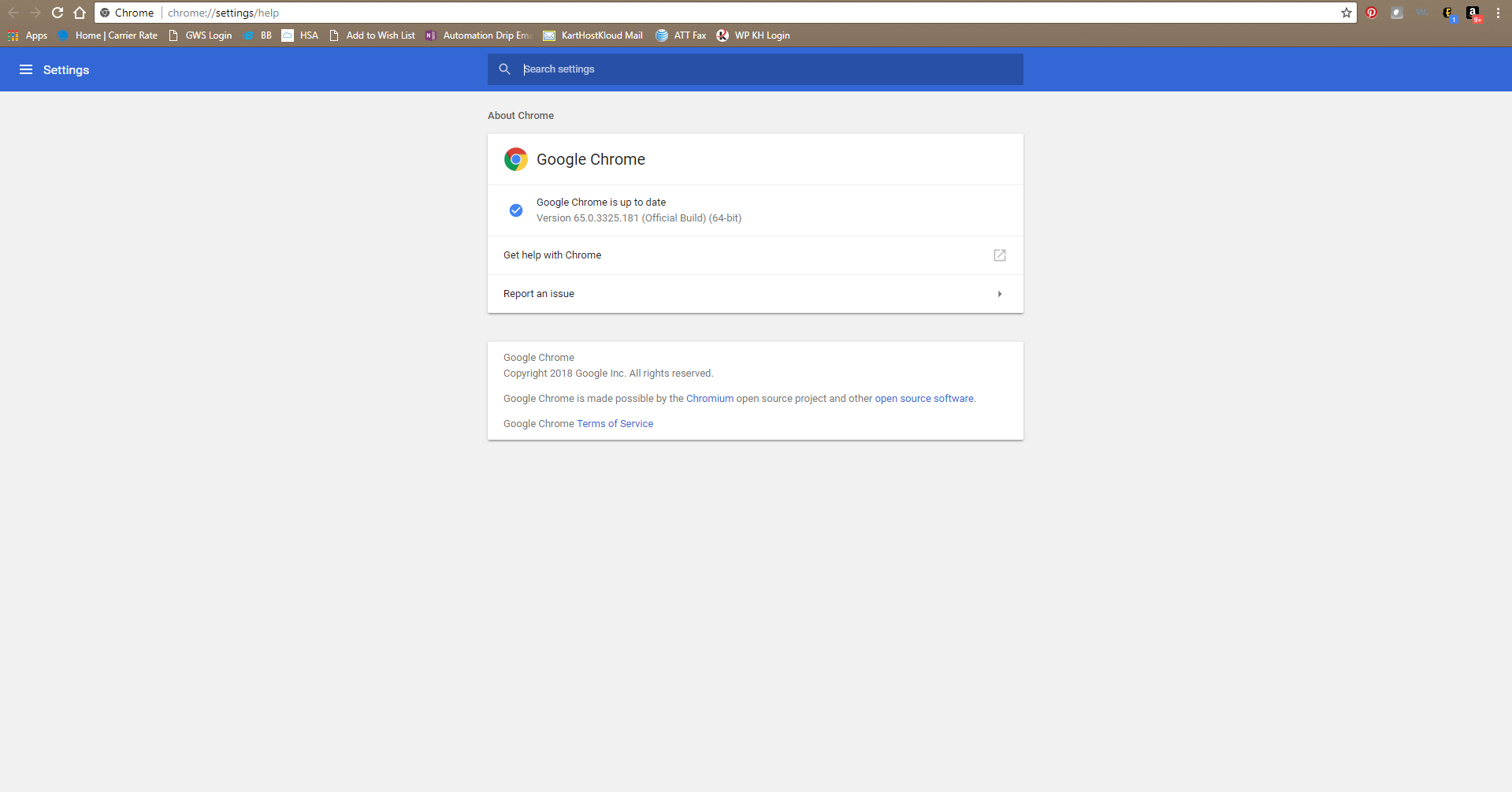Click the Apps shortcut in bookmarks bar

(28, 35)
